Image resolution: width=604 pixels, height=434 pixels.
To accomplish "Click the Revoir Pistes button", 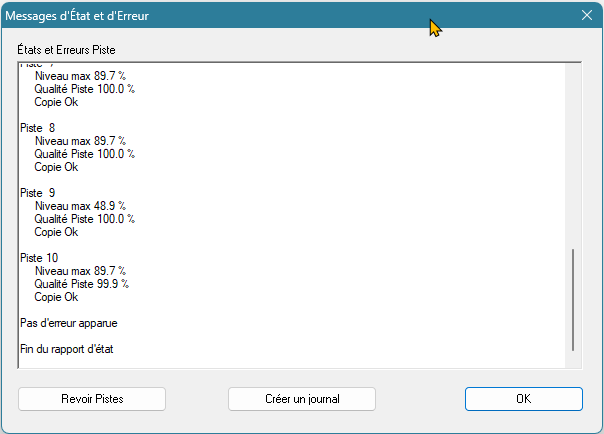I will [92, 399].
